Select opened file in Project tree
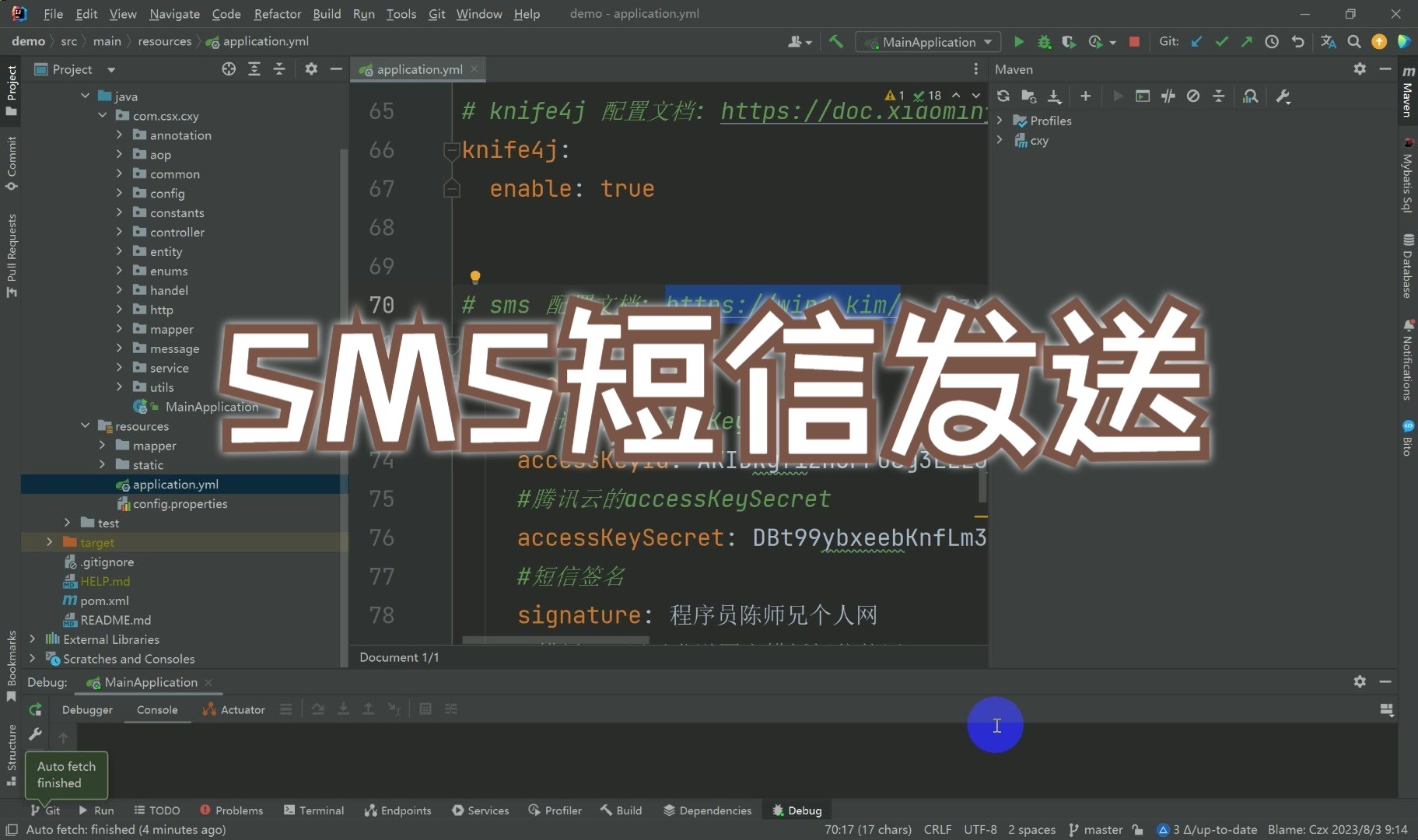1418x840 pixels. pos(229,69)
